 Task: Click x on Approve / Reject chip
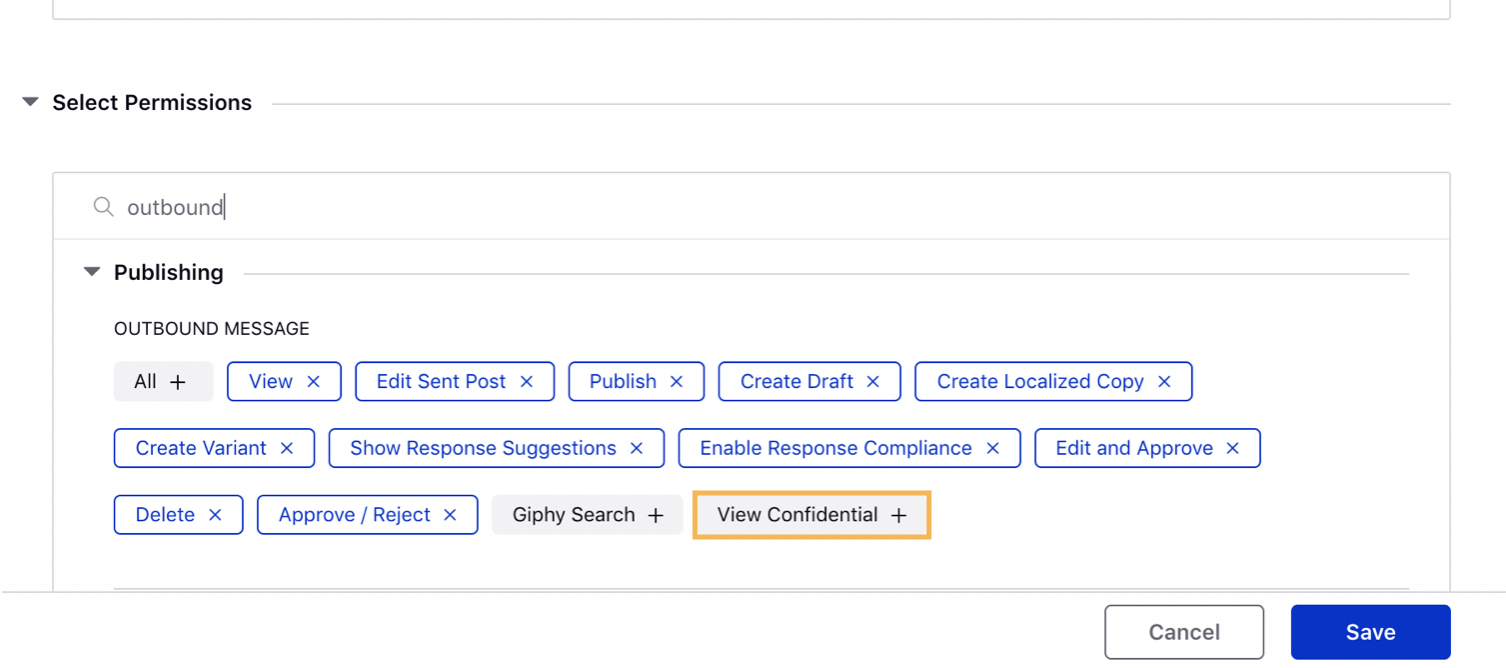click(450, 515)
